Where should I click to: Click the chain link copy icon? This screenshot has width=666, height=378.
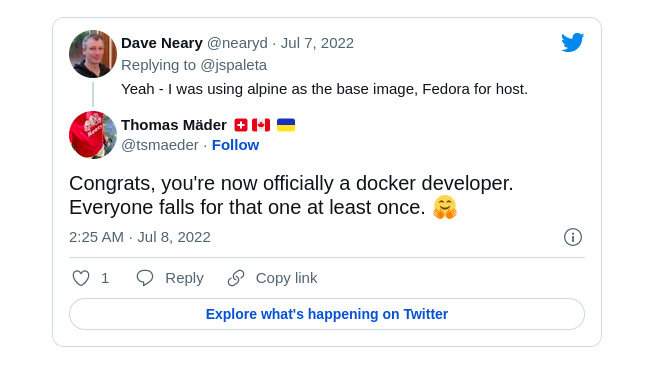click(236, 278)
